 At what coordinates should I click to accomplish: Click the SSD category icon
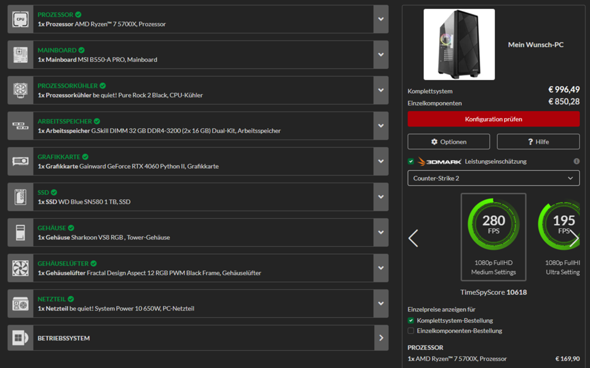point(20,197)
